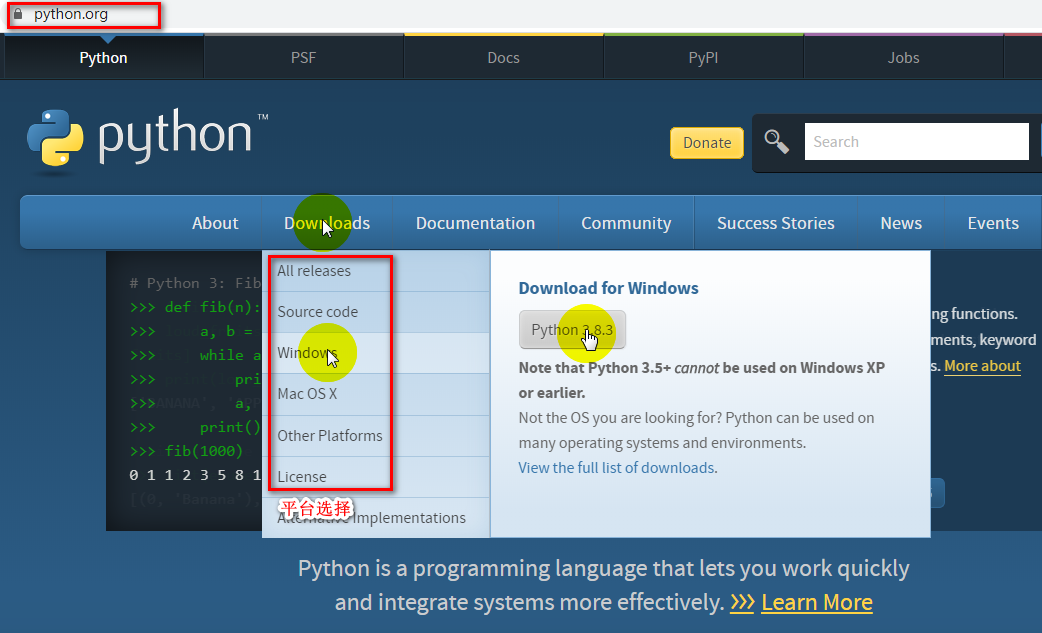Switch to the Docs tab
Screen dimensions: 1042x633
click(503, 57)
